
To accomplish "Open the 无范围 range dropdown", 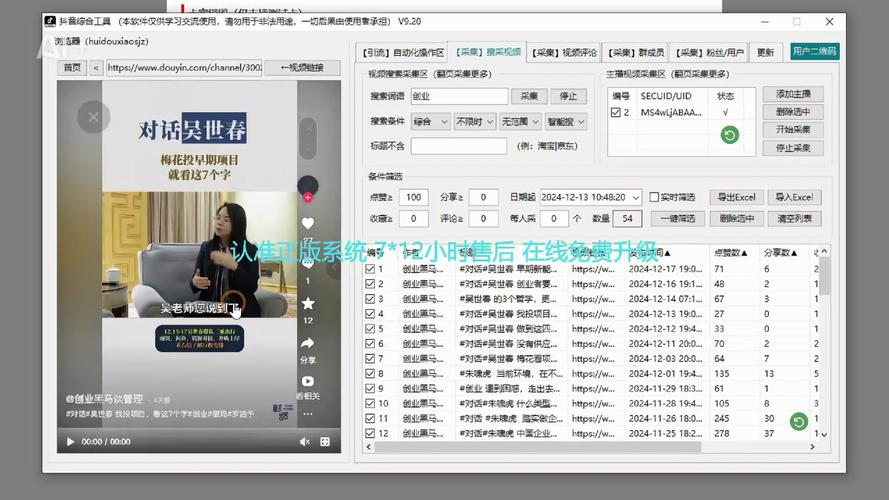I will click(520, 122).
